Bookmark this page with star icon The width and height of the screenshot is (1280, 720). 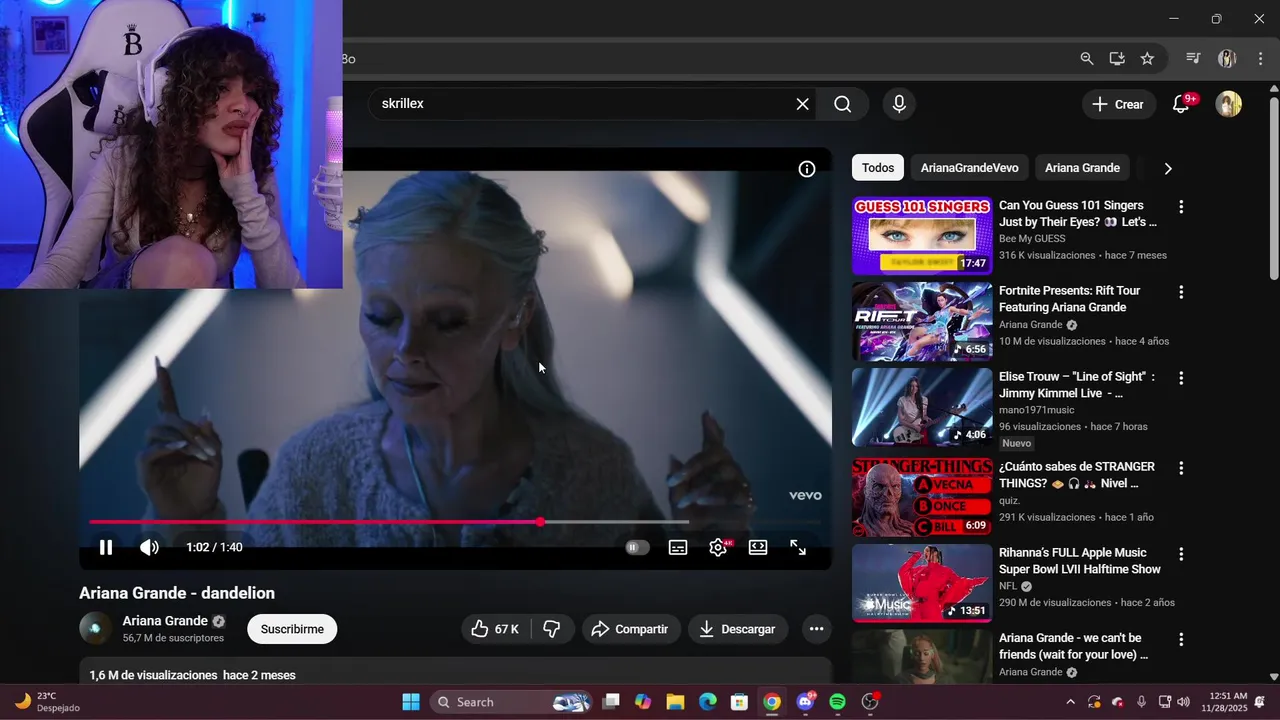(1147, 59)
